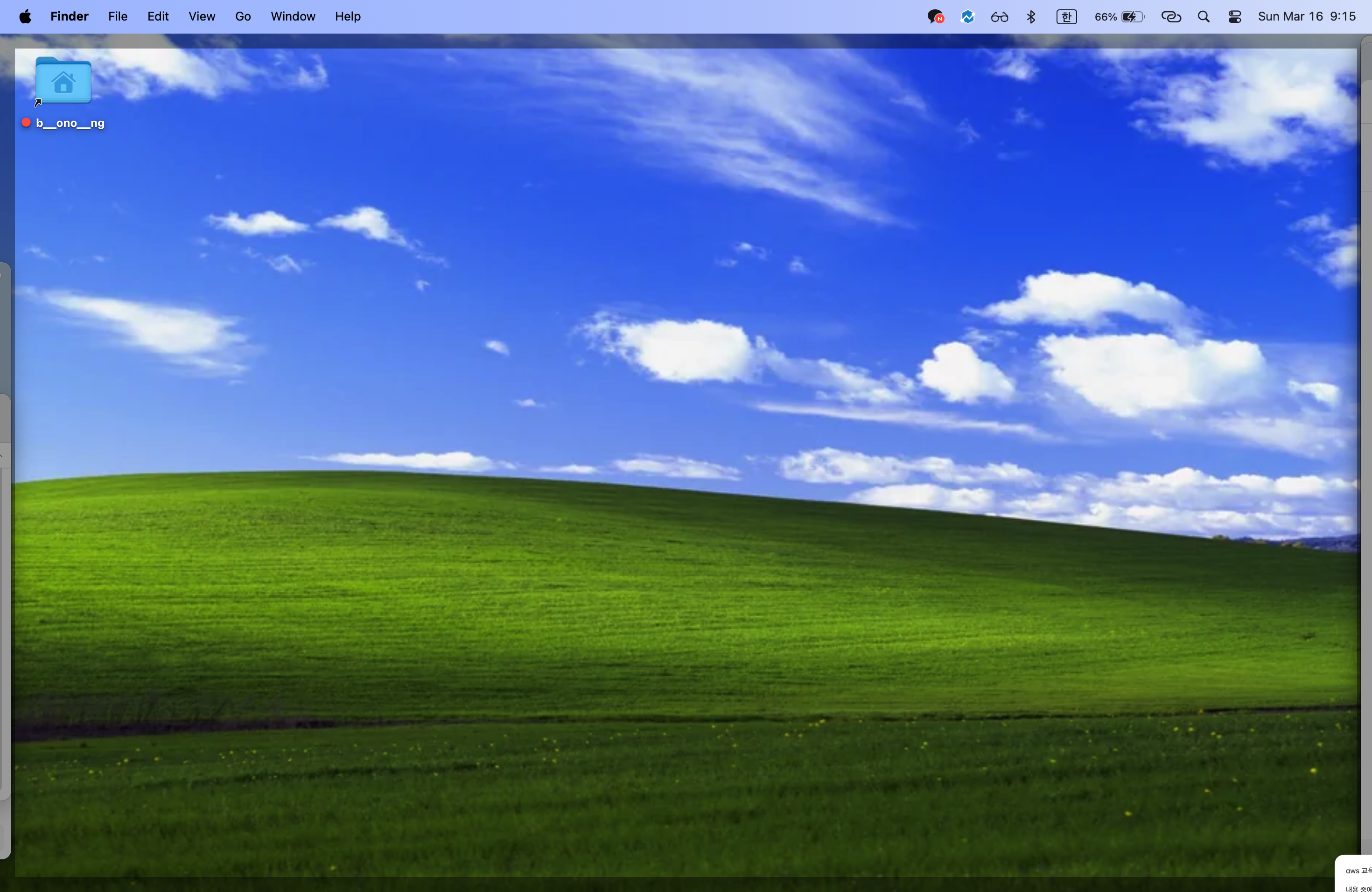
Task: Open the View menu
Action: pos(202,16)
